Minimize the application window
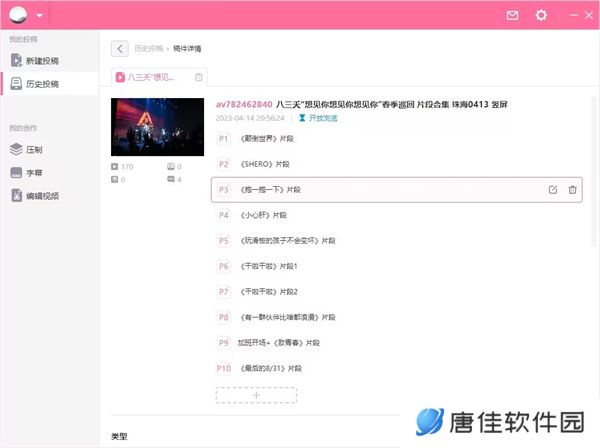 573,15
